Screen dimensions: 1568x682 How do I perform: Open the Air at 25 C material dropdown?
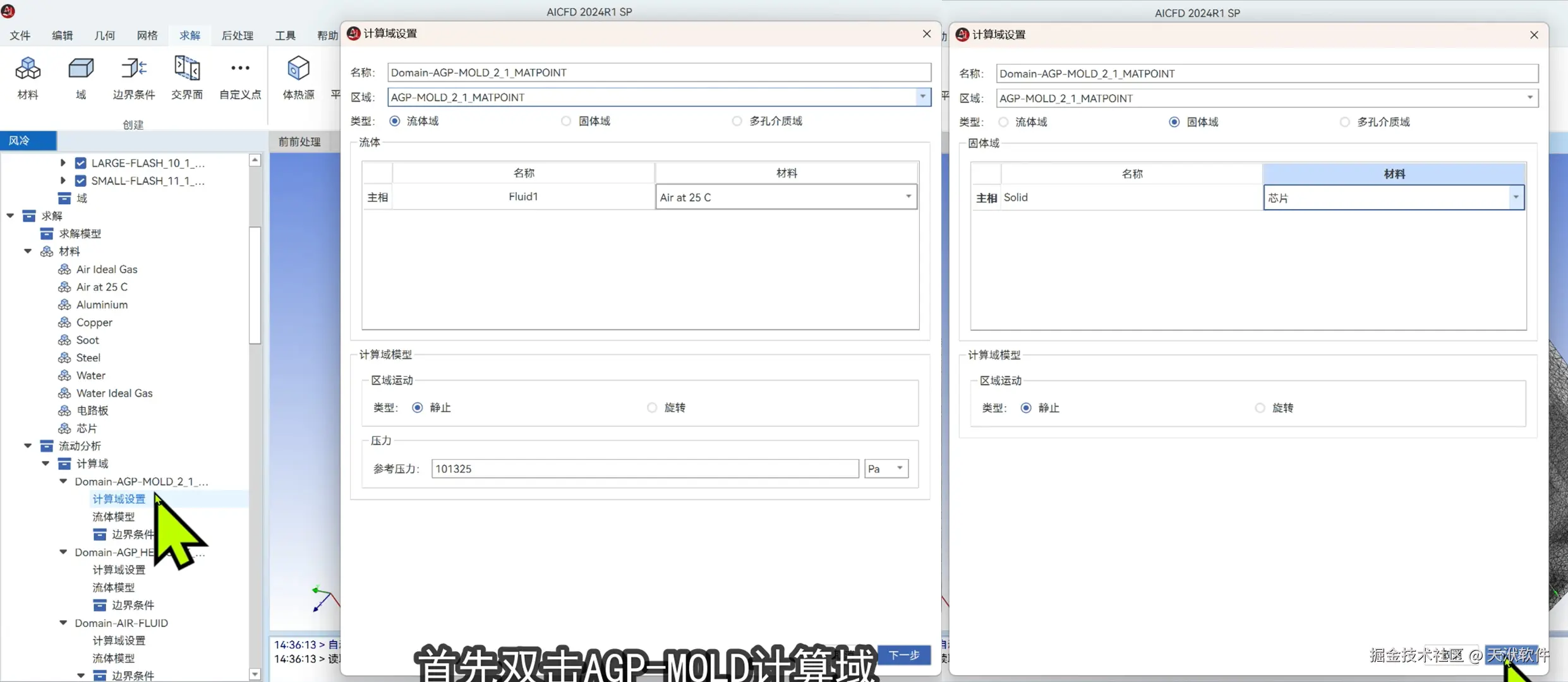908,197
